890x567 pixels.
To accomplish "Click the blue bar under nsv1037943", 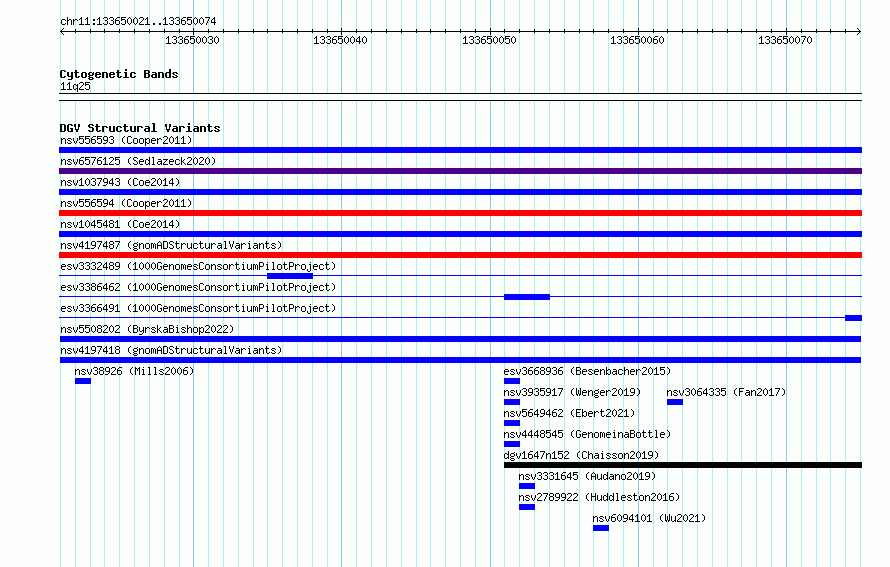I will click(460, 192).
